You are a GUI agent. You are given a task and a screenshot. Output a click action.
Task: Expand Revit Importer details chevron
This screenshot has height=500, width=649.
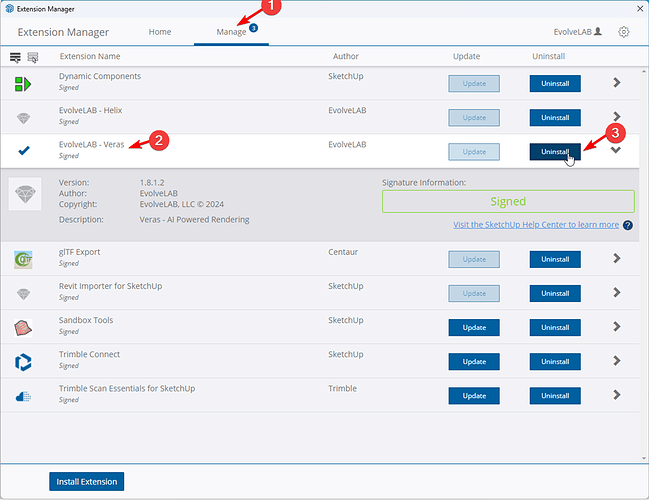pyautogui.click(x=616, y=293)
